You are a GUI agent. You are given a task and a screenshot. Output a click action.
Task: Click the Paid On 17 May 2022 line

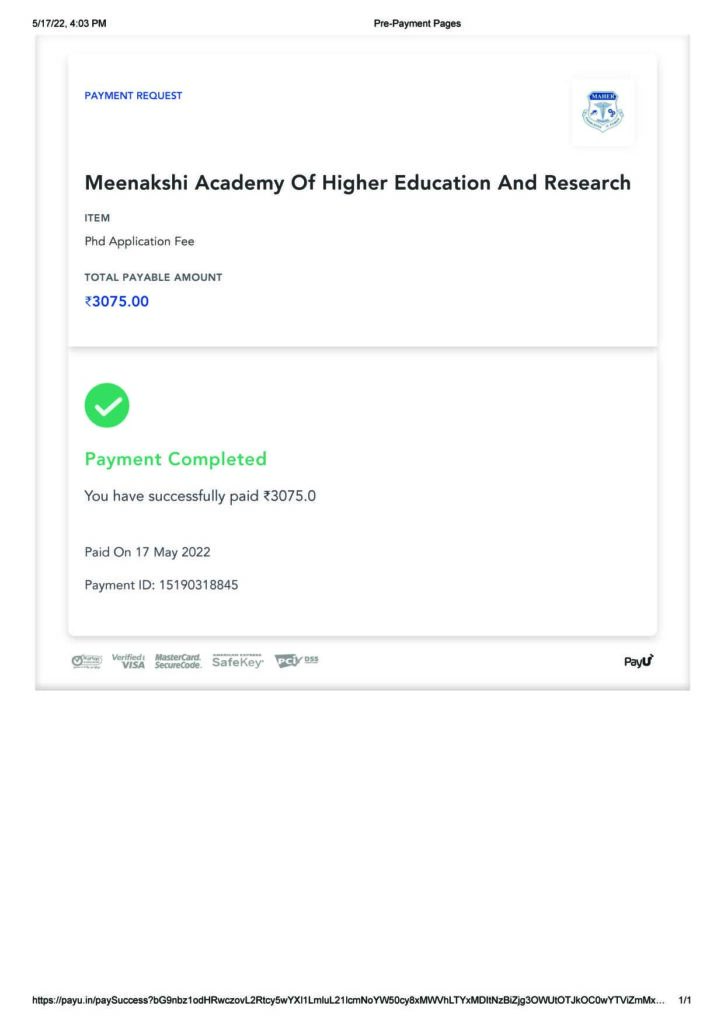point(148,552)
